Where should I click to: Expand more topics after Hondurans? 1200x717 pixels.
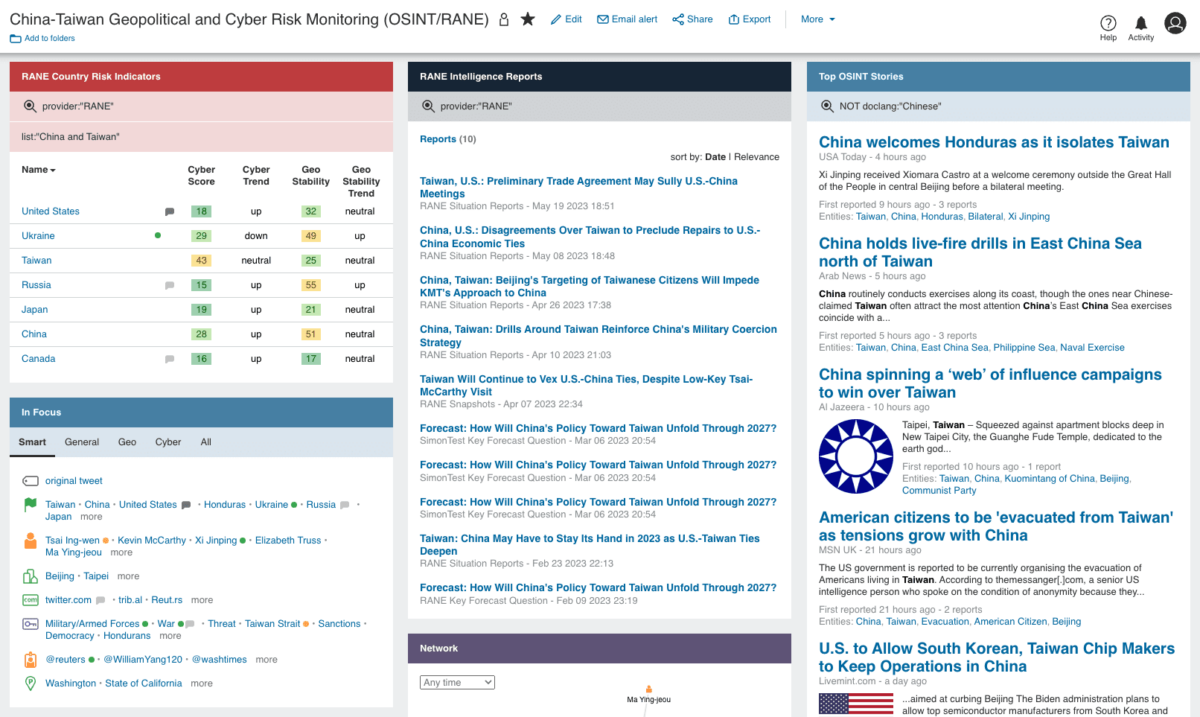(x=170, y=636)
